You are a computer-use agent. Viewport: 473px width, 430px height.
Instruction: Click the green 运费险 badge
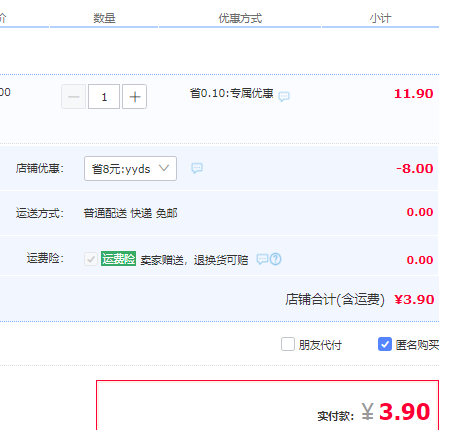(x=118, y=259)
